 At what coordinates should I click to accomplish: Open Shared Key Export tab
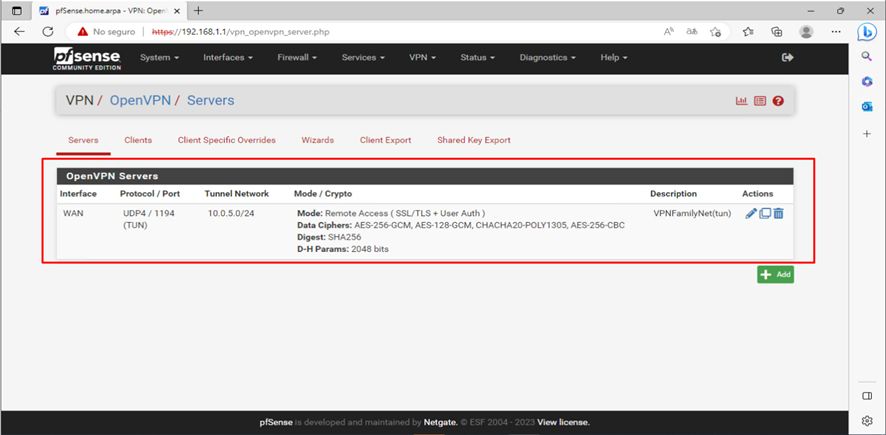pos(474,140)
